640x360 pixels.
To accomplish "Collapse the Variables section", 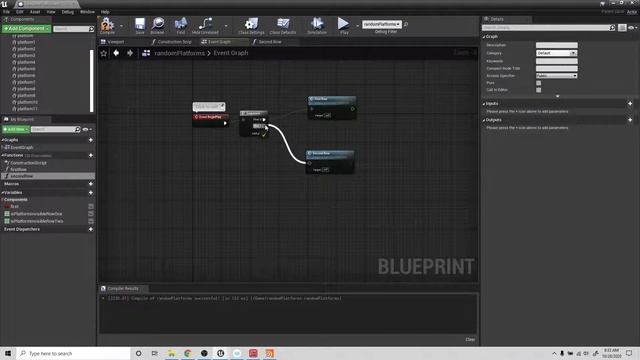I will (3, 193).
